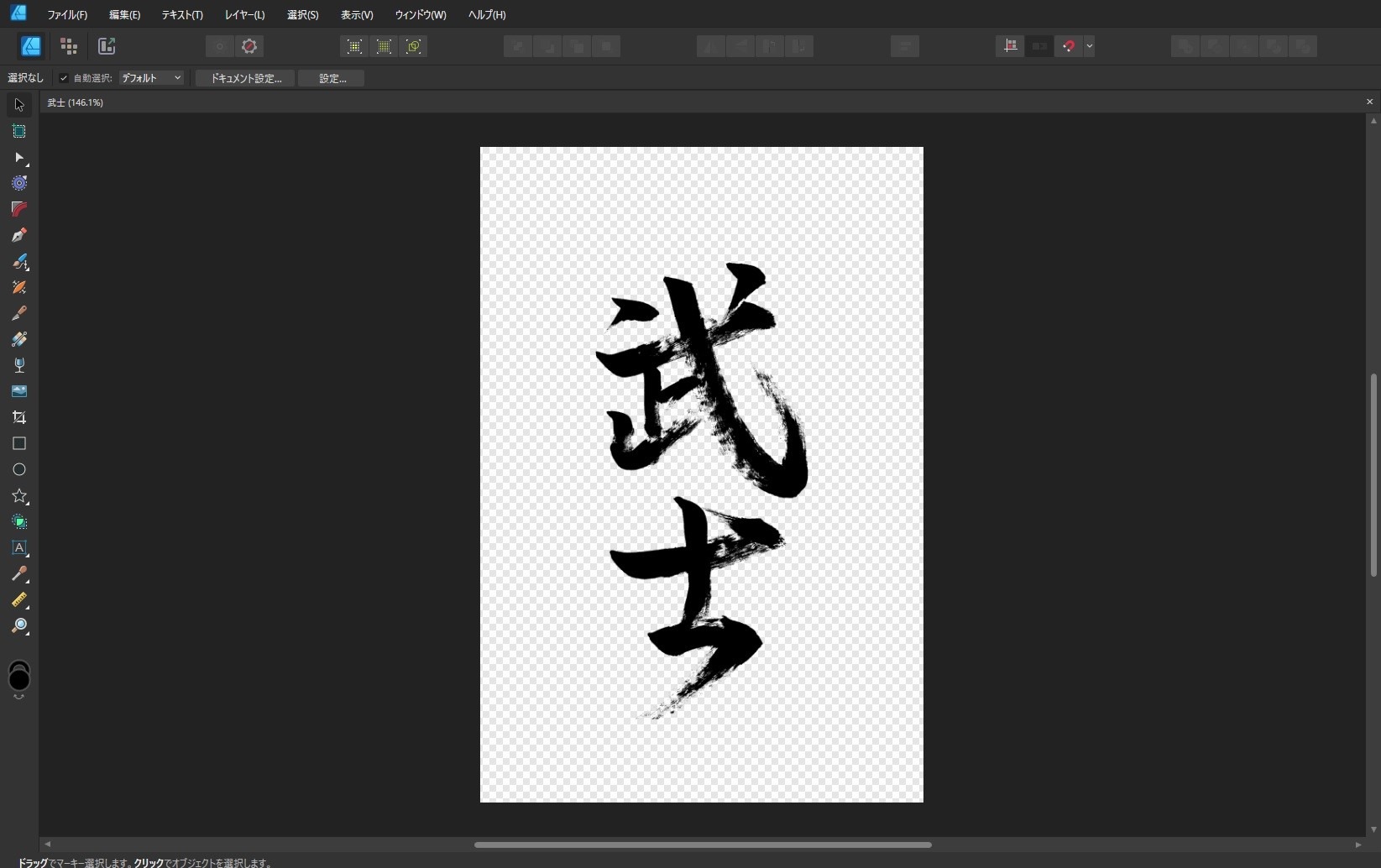Click the scroll right arrow
This screenshot has height=868, width=1381.
[1358, 844]
